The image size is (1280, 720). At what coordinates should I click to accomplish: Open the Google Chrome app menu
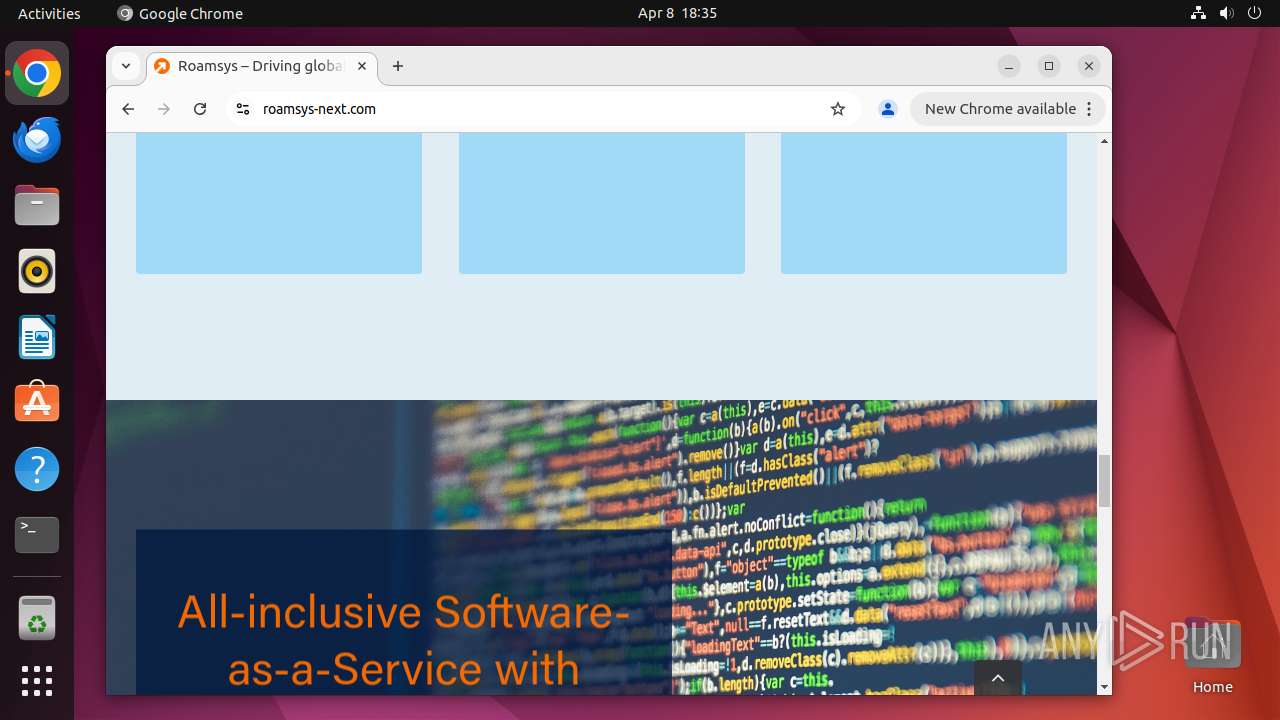point(180,13)
